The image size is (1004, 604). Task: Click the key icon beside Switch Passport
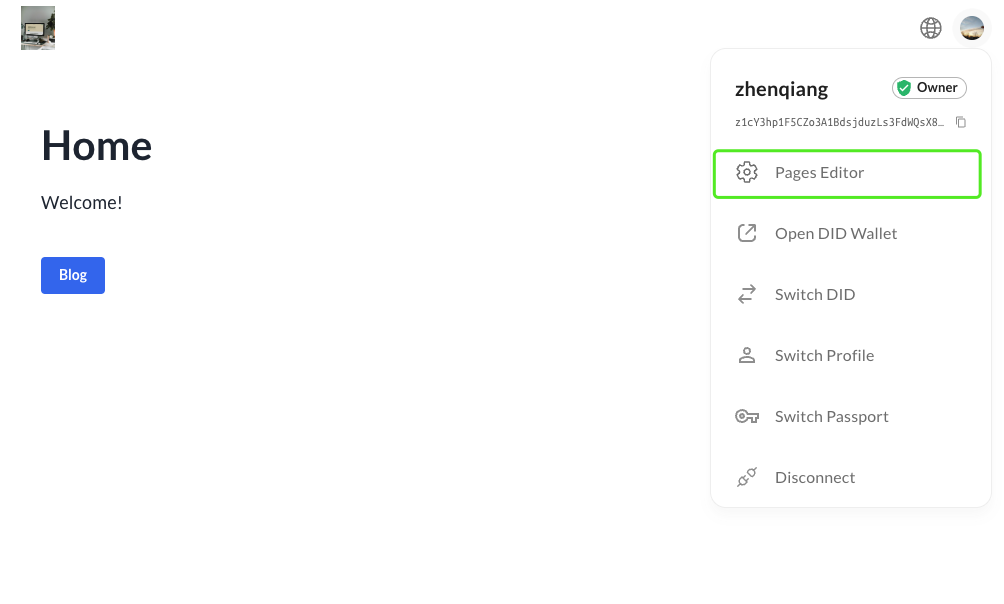pyautogui.click(x=747, y=416)
